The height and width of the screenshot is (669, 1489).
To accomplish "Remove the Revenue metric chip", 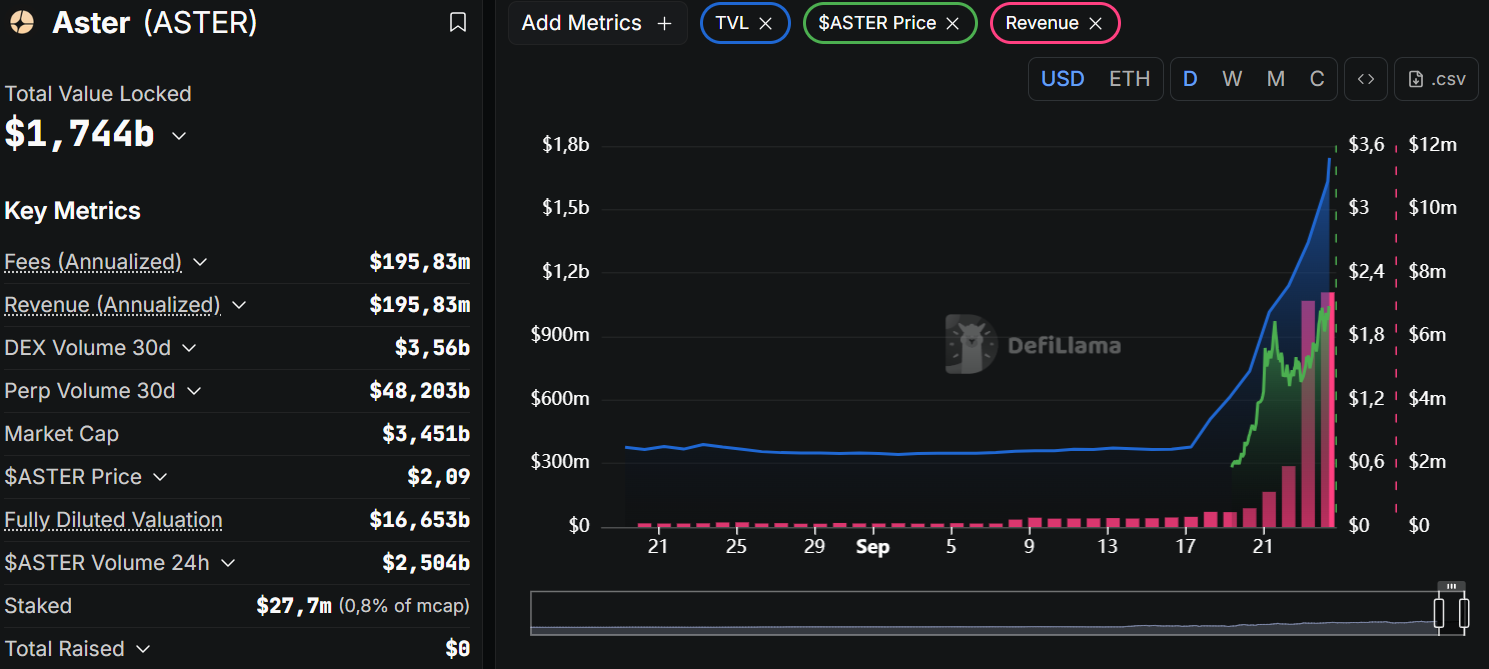I will click(x=1095, y=23).
